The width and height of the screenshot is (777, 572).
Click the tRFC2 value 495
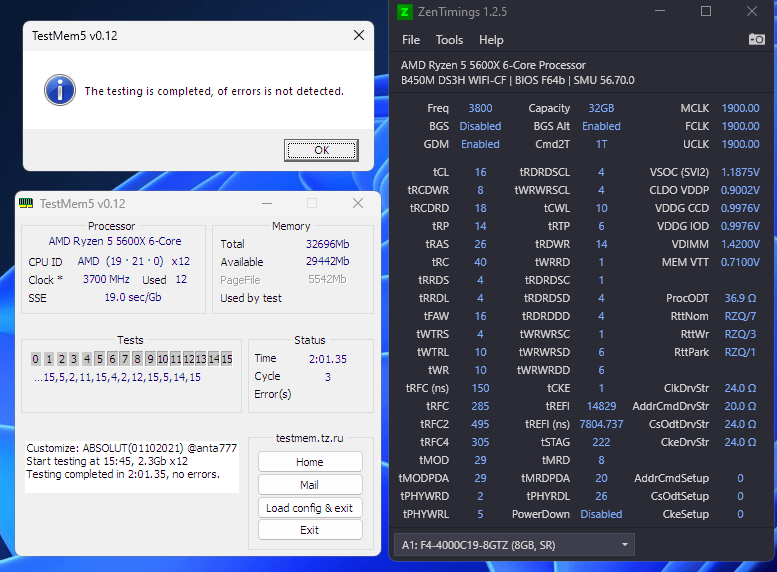tap(480, 424)
